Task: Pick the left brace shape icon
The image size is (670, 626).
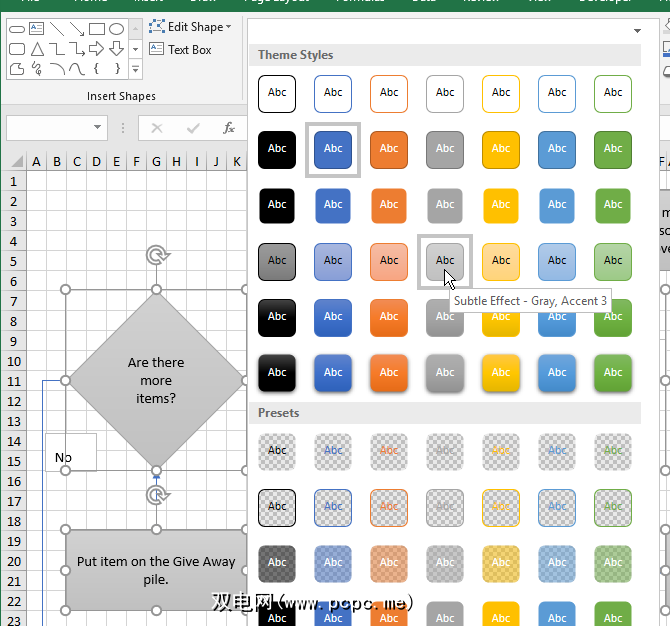Action: point(97,68)
